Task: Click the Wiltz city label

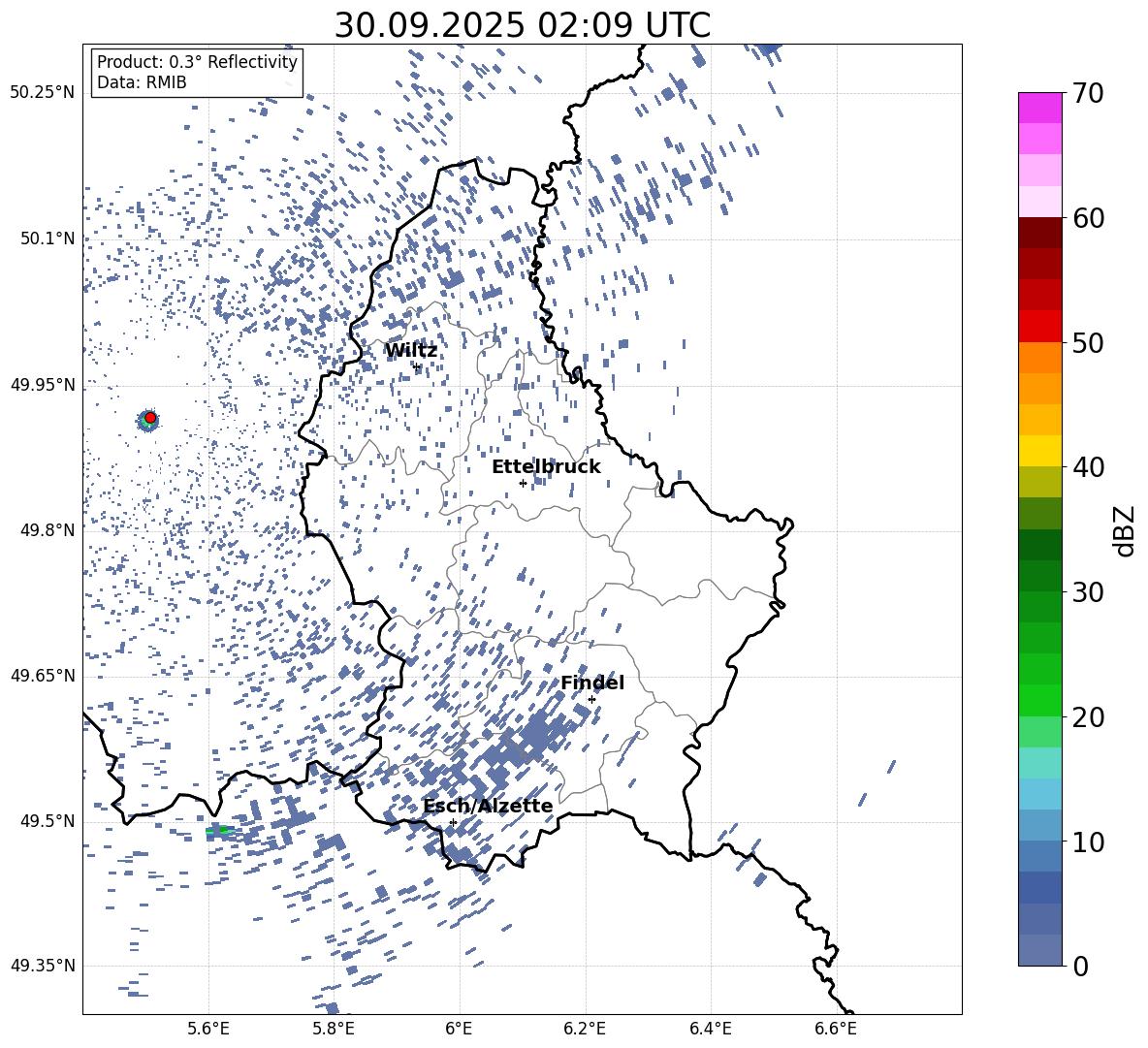Action: point(411,351)
